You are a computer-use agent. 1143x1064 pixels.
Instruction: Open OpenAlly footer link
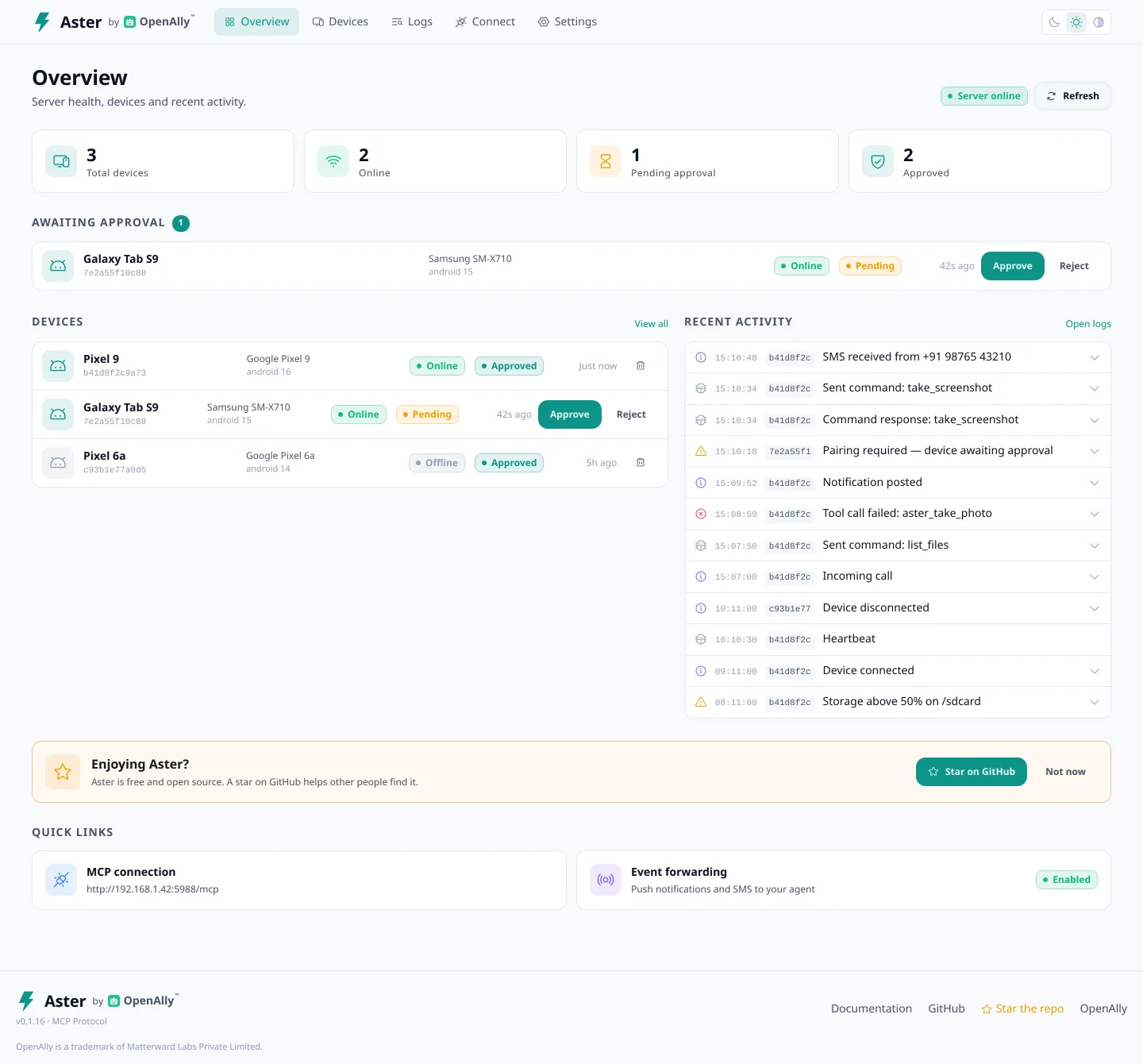click(x=1103, y=1008)
